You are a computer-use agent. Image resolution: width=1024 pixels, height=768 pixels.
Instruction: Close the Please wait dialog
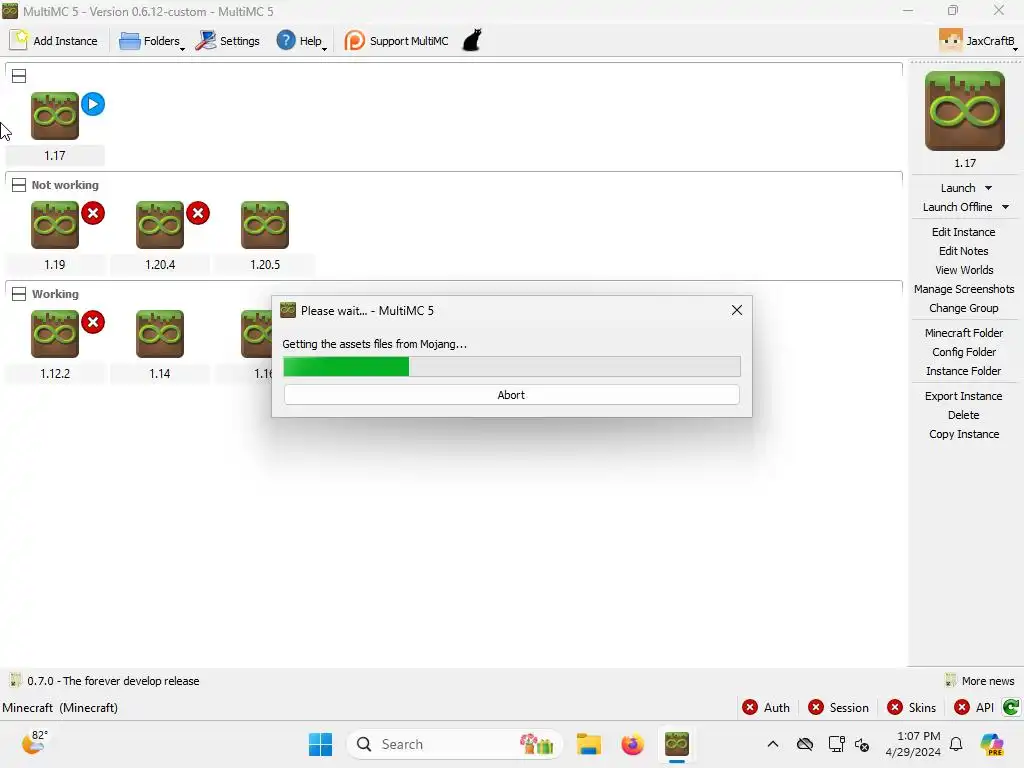(737, 310)
